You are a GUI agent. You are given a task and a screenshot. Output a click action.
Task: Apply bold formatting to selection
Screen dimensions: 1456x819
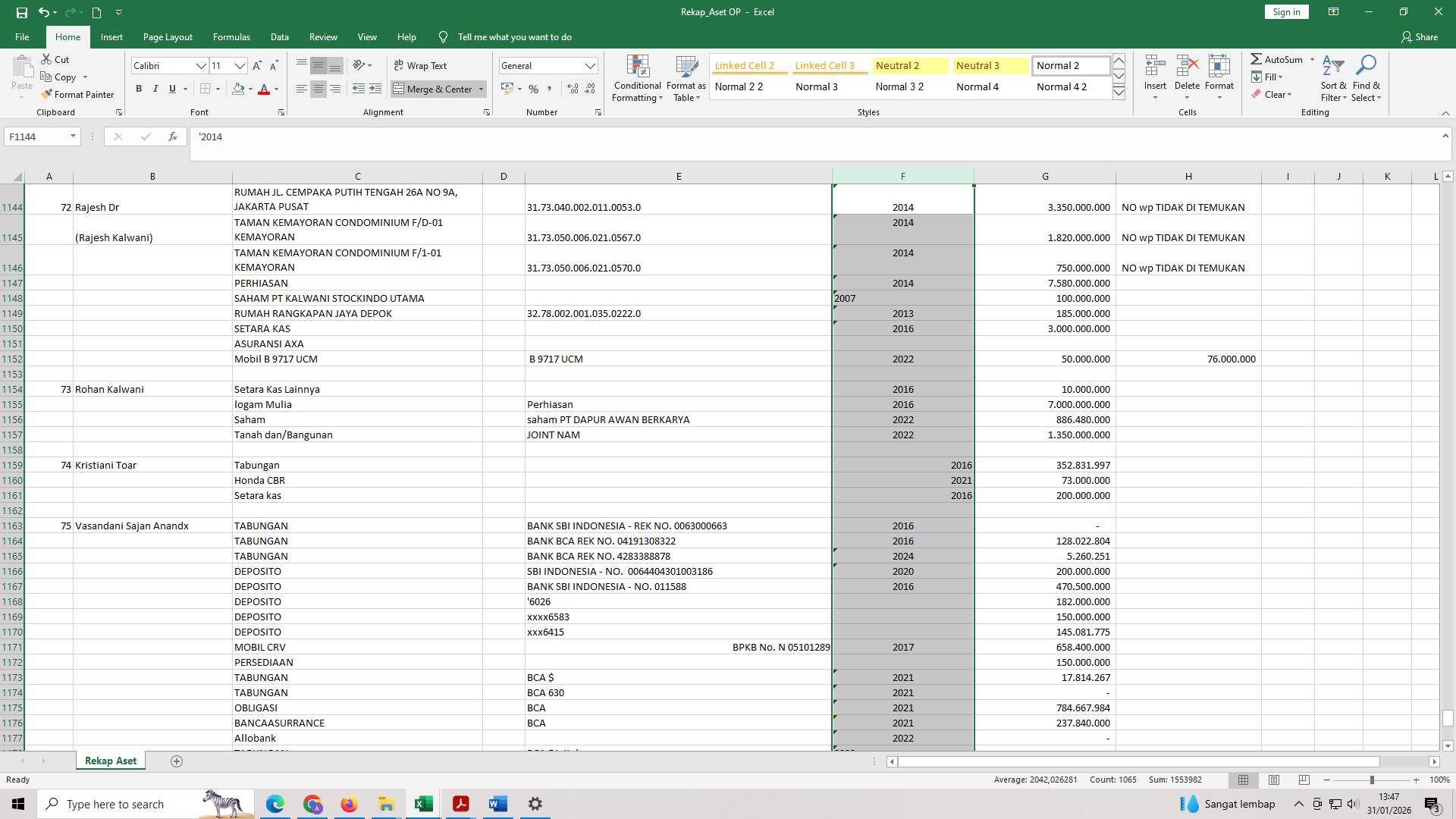[x=139, y=89]
